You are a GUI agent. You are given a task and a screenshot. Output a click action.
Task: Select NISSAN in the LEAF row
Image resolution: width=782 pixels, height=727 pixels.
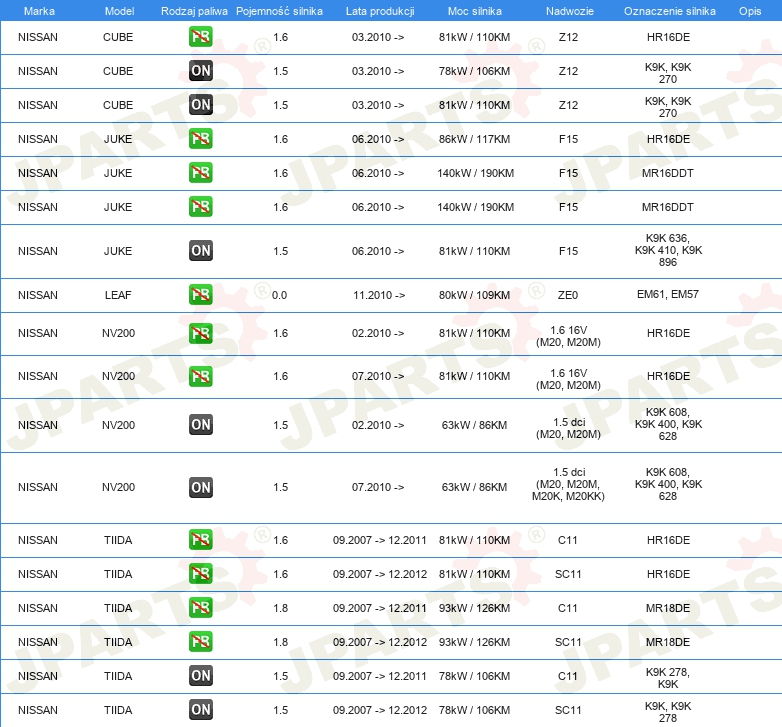click(38, 295)
